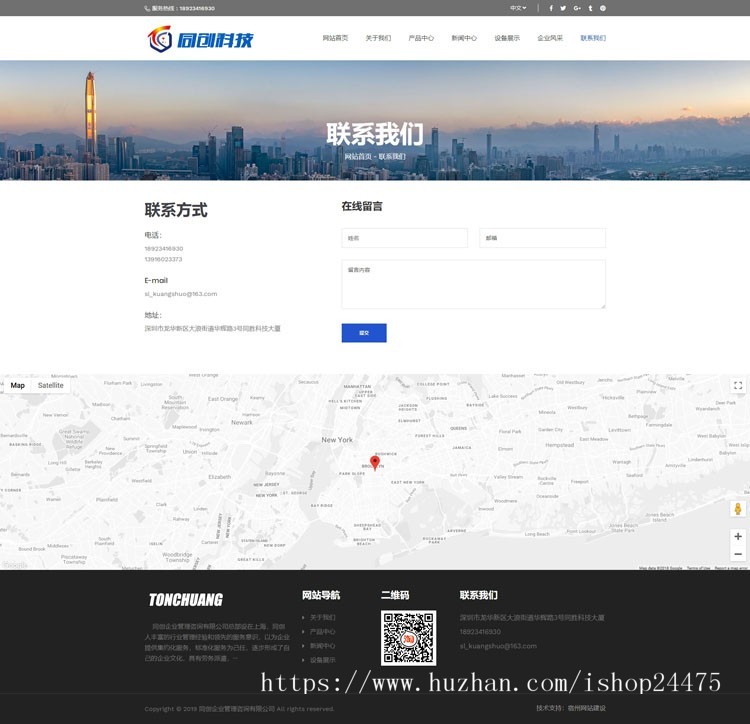This screenshot has height=724, width=750.
Task: Open the Google Plus social icon
Action: [x=577, y=8]
